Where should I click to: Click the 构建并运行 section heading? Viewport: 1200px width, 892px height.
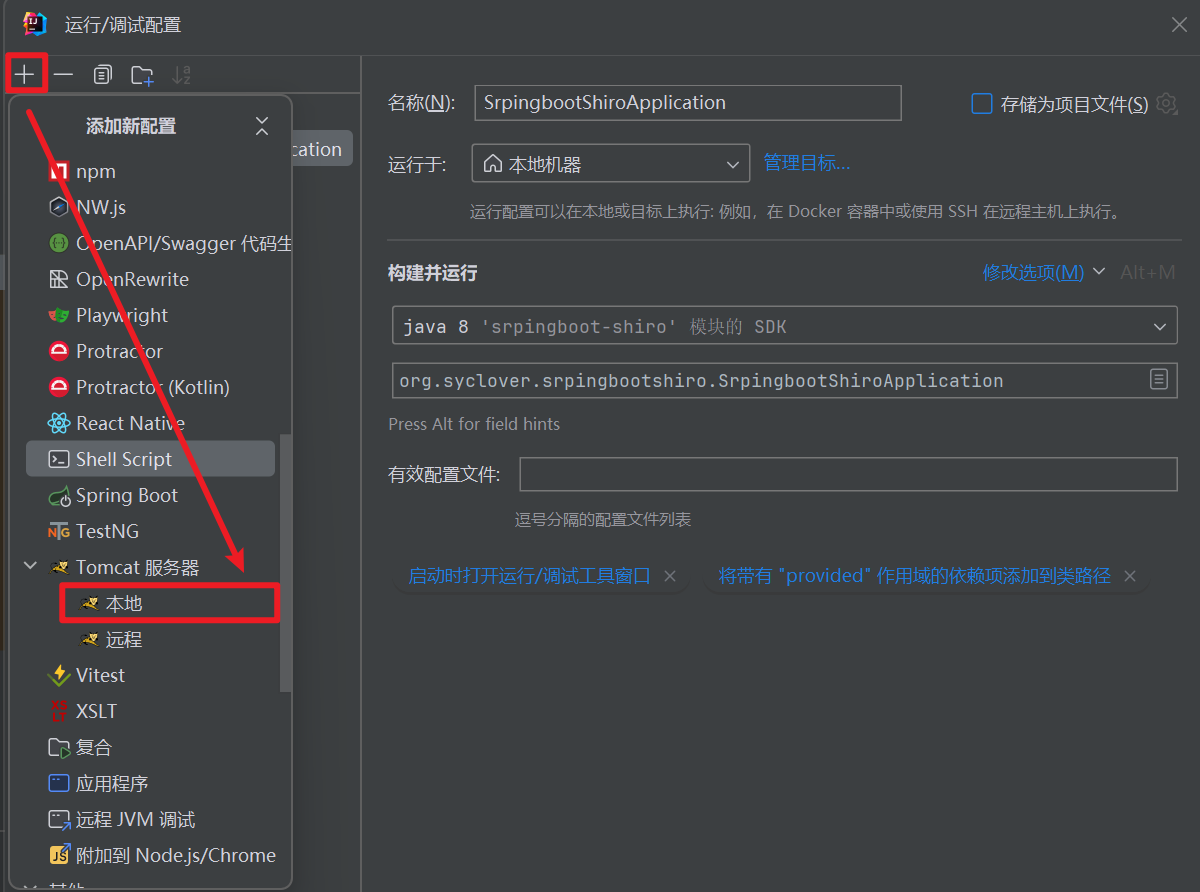(x=433, y=273)
